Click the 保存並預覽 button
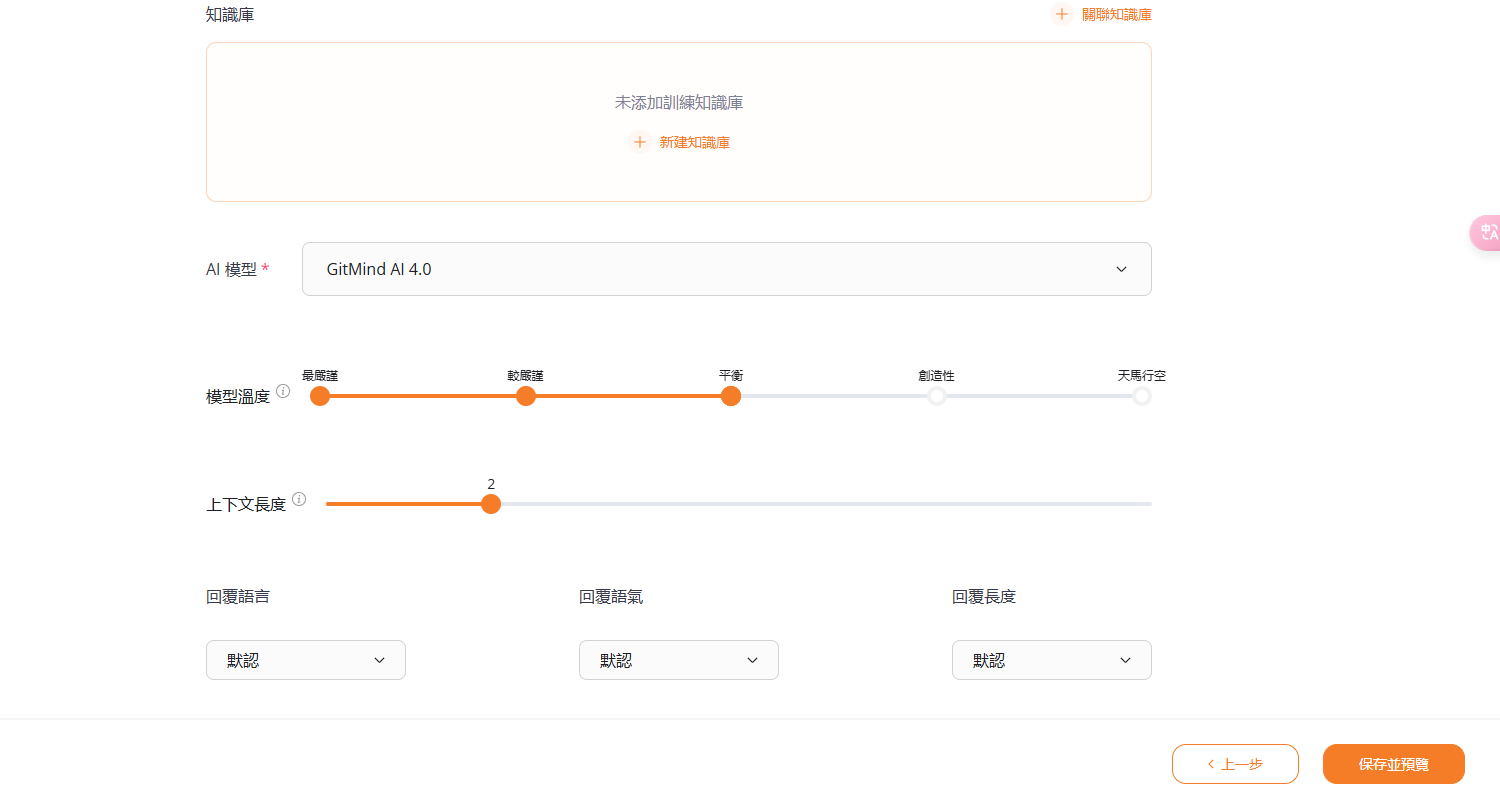1500x800 pixels. 1394,764
